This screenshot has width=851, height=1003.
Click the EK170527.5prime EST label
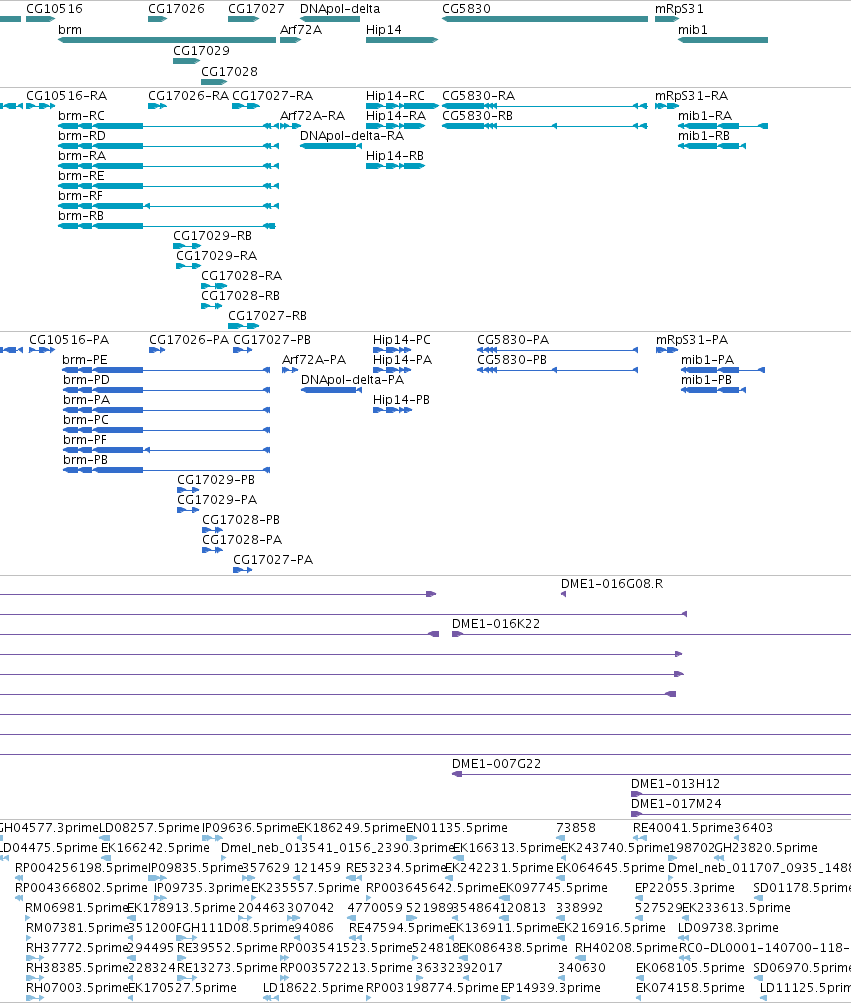tap(182, 988)
